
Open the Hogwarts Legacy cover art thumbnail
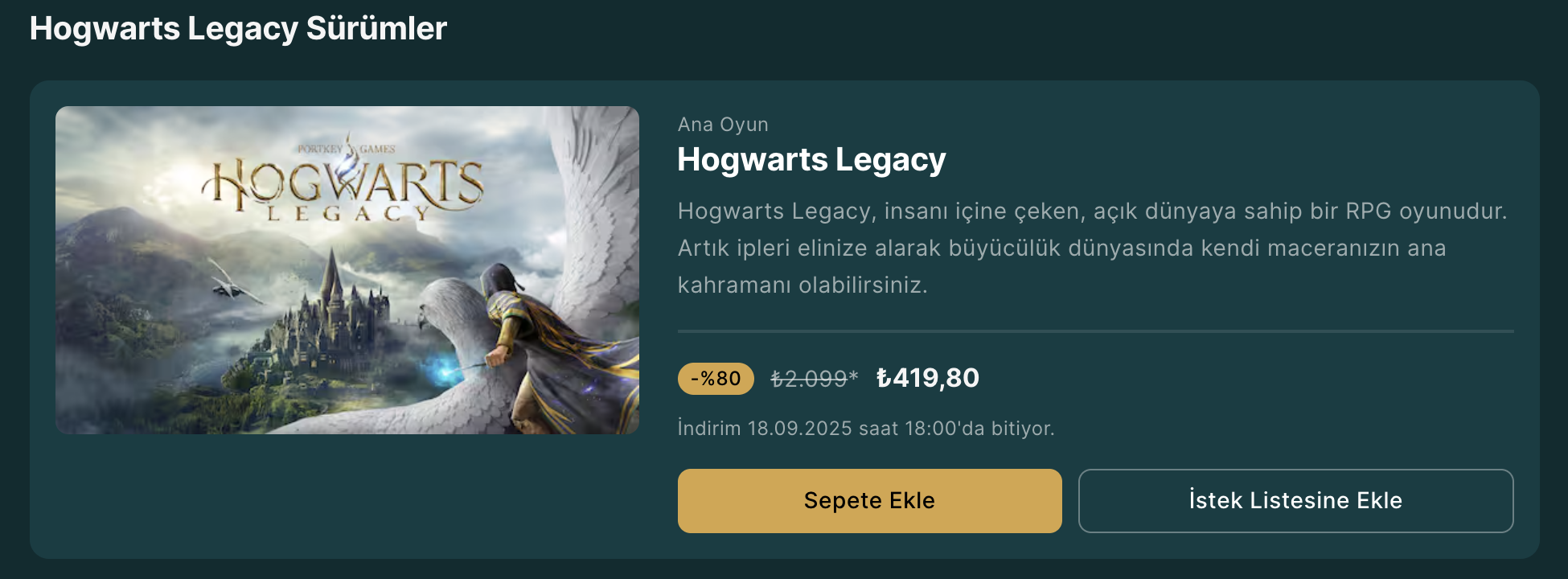click(347, 270)
